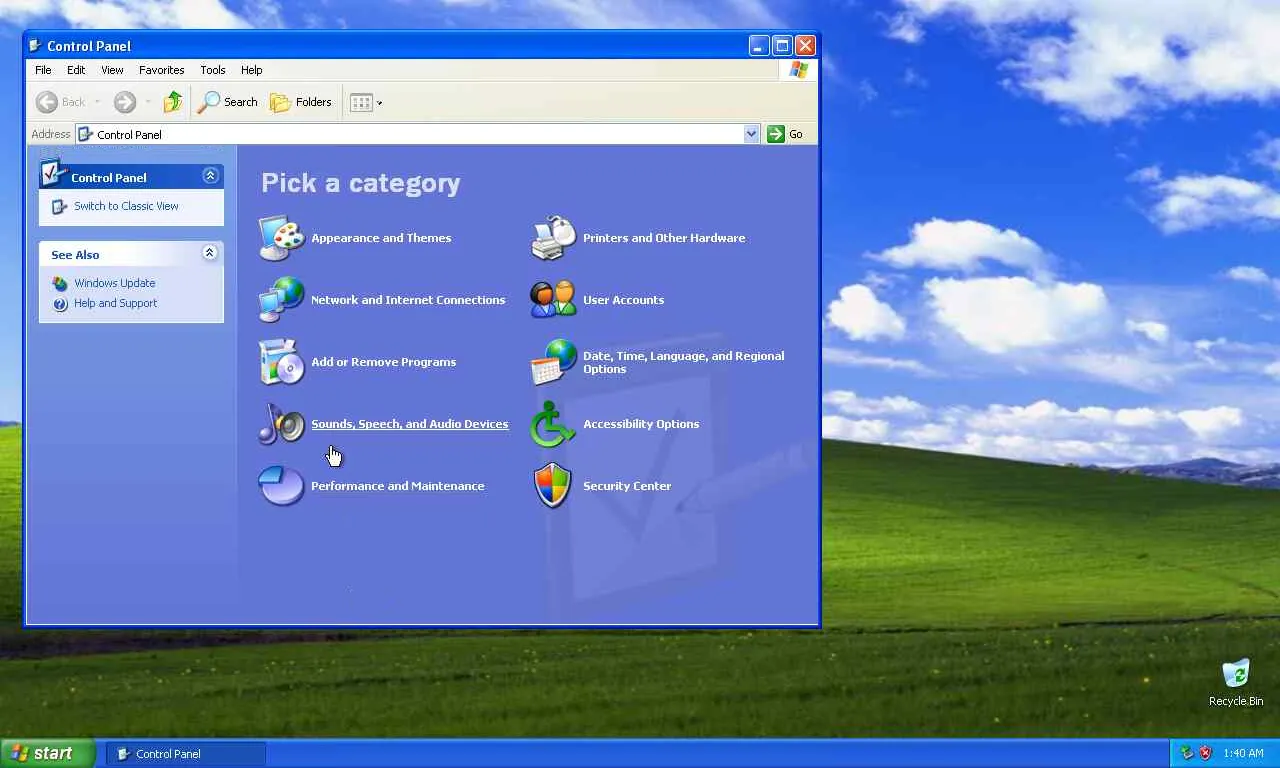The image size is (1280, 768).
Task: Close the Control Panel window
Action: [805, 45]
